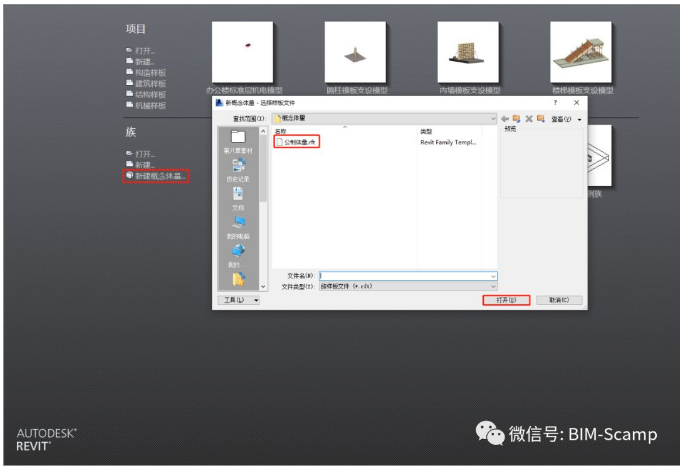Click 新建... under the 项目 section
The width and height of the screenshot is (687, 471).
[145, 62]
